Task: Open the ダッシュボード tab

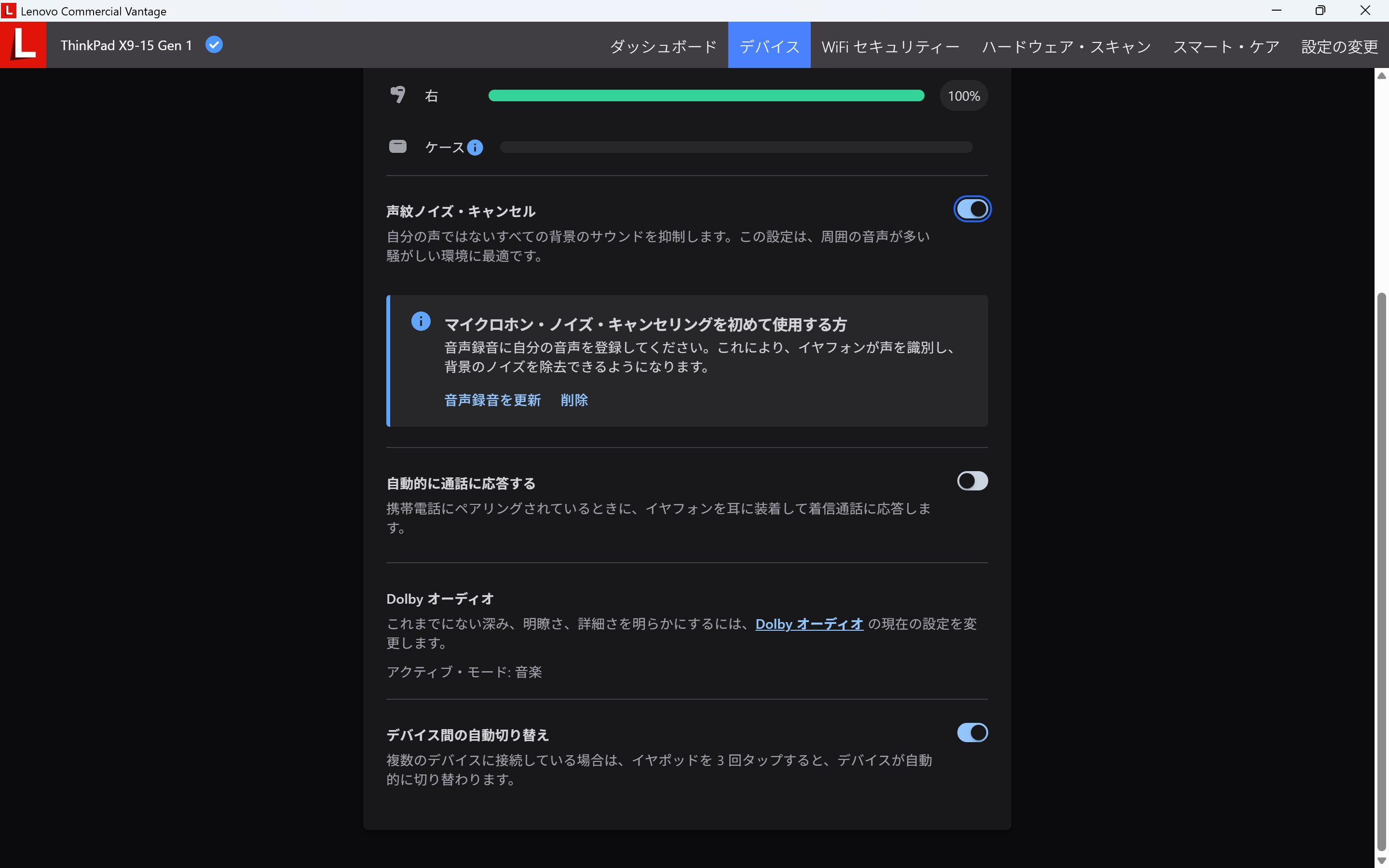Action: [664, 46]
